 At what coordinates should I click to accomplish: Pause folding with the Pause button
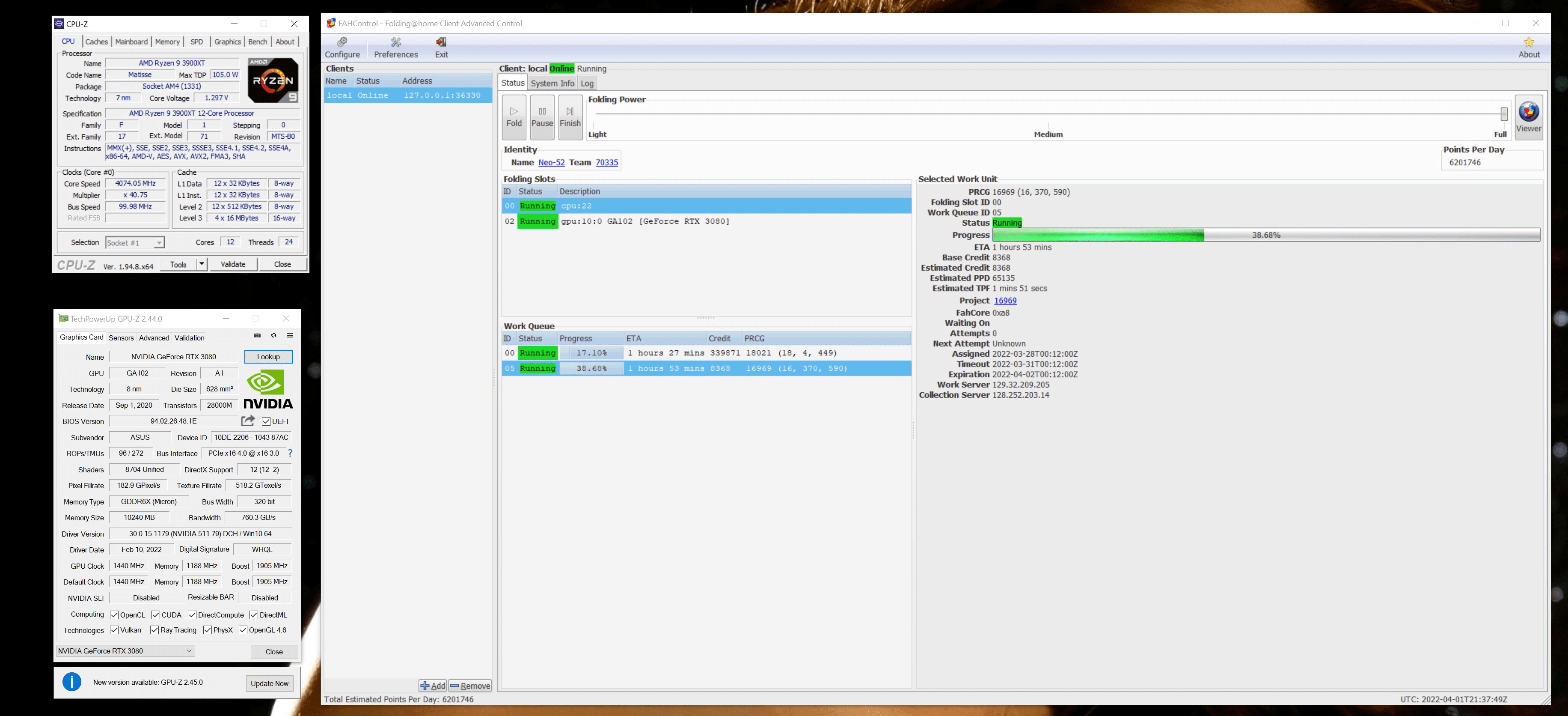[542, 117]
